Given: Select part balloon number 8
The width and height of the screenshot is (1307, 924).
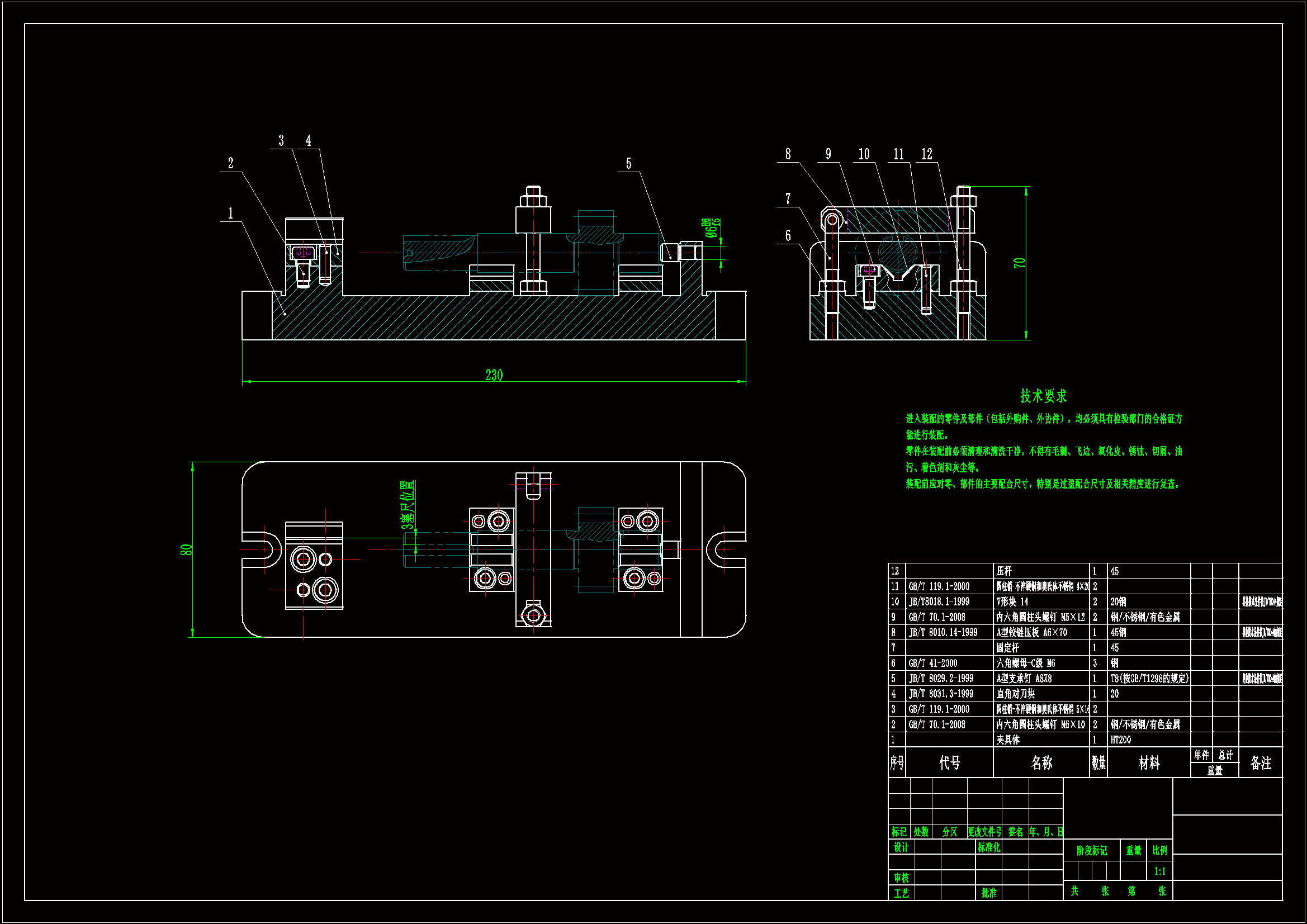Looking at the screenshot, I should [x=788, y=154].
